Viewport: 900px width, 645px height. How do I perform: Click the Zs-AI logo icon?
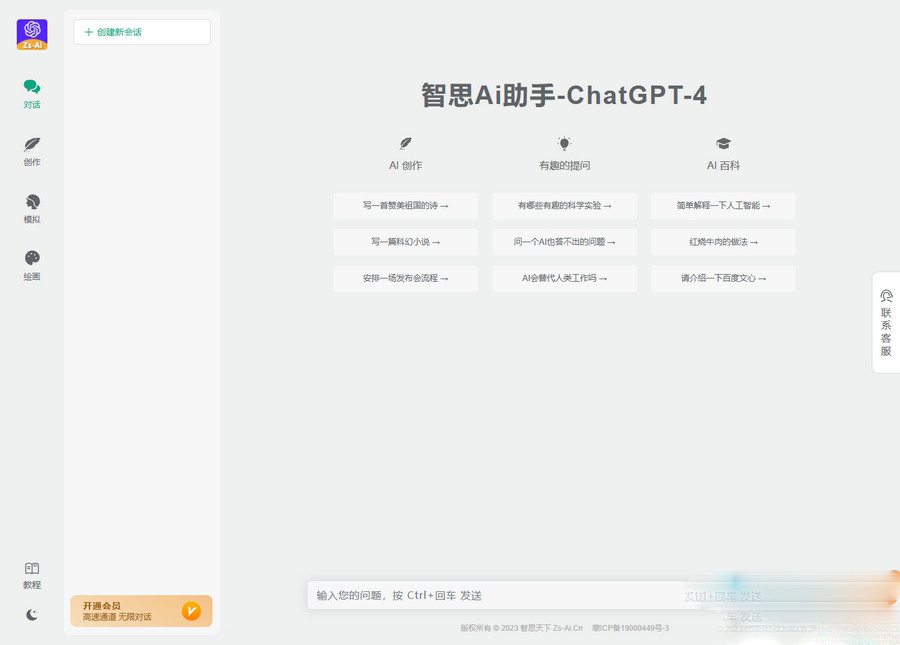pos(32,34)
